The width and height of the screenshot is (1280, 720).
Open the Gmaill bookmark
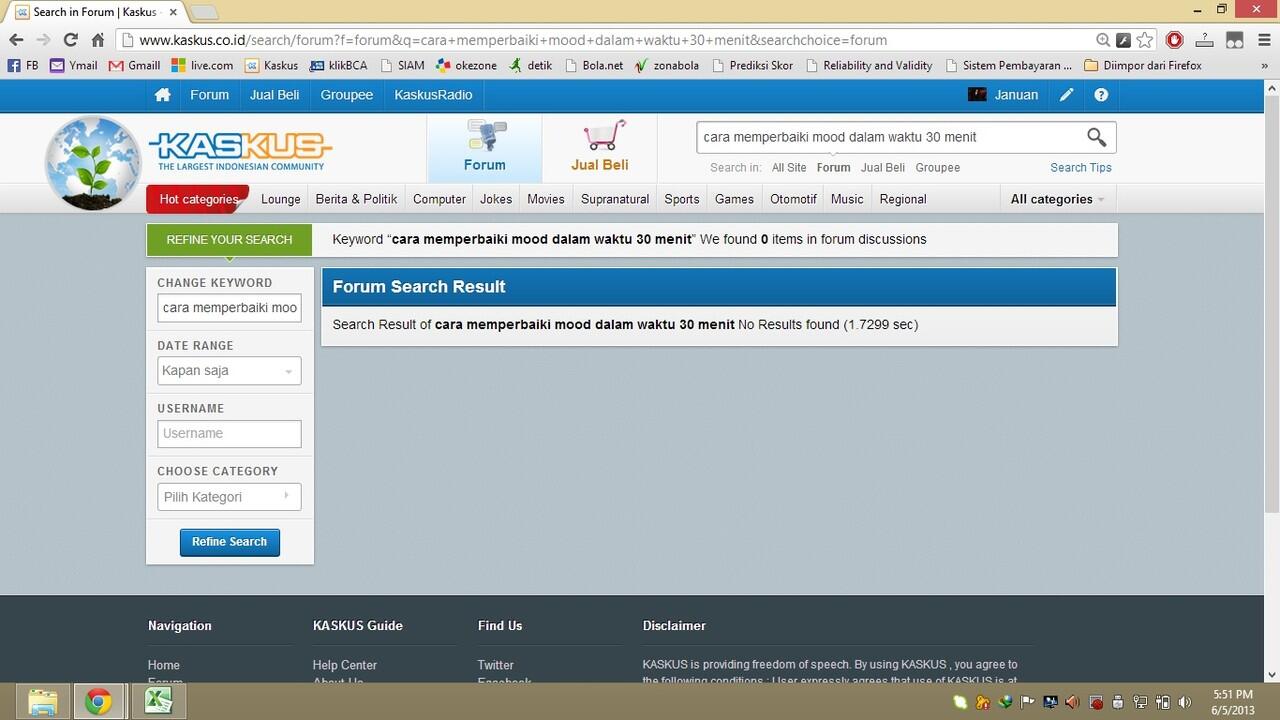tap(135, 66)
